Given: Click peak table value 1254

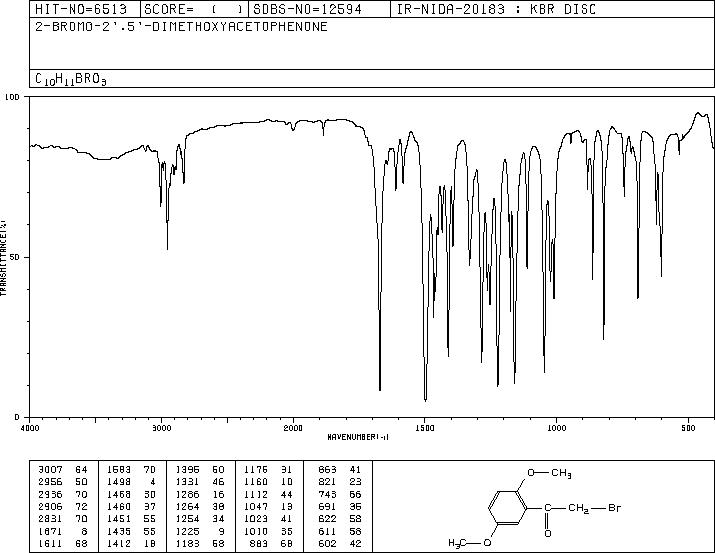Looking at the screenshot, I should coord(187,519).
